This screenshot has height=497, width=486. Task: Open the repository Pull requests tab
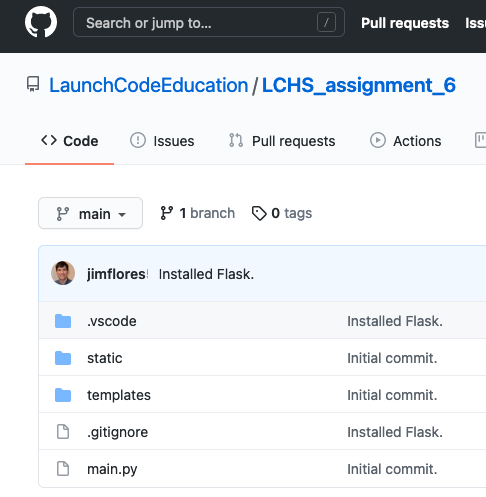(x=282, y=141)
